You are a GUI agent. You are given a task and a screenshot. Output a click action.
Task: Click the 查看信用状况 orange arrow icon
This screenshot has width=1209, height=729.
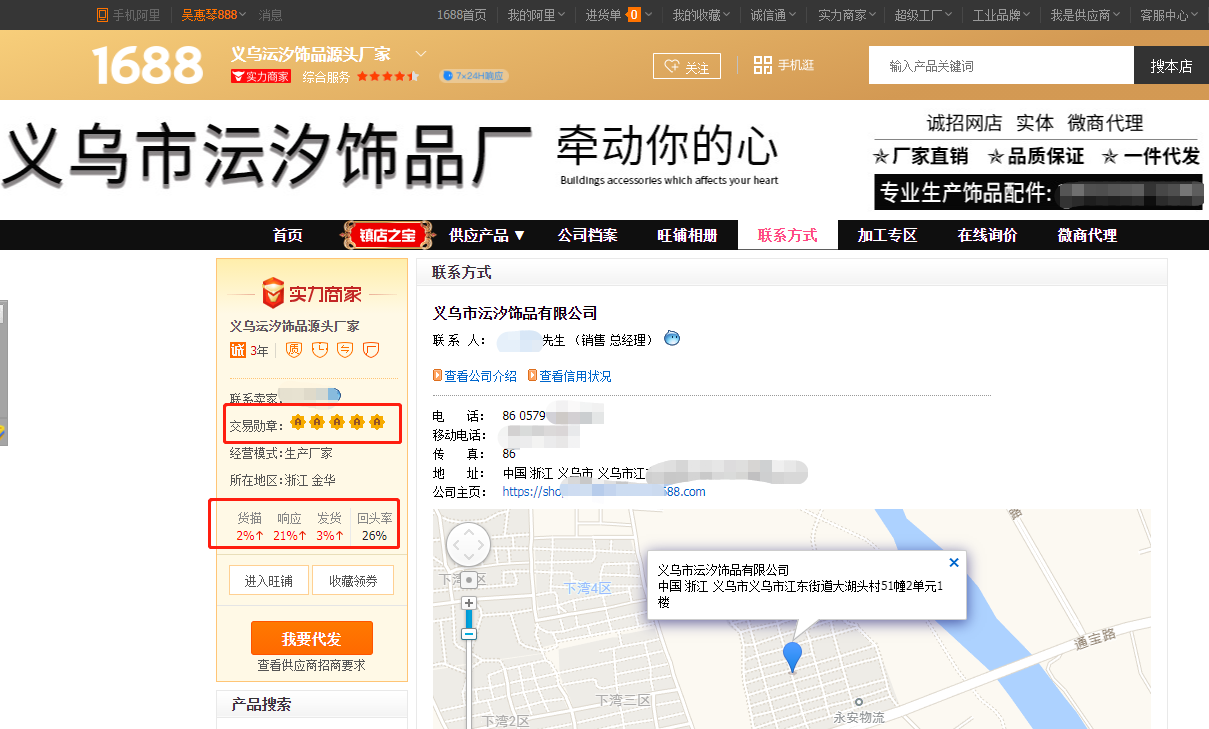(x=533, y=376)
